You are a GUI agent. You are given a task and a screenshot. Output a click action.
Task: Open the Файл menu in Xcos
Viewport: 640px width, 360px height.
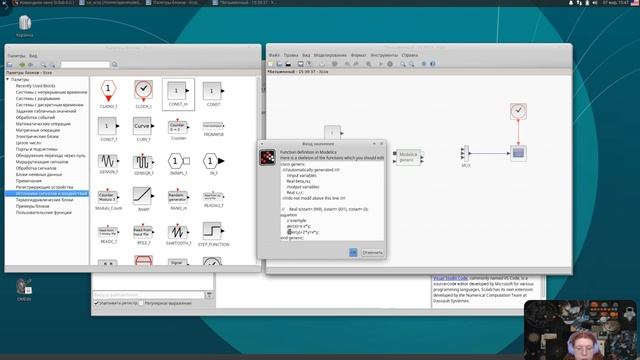(x=274, y=55)
